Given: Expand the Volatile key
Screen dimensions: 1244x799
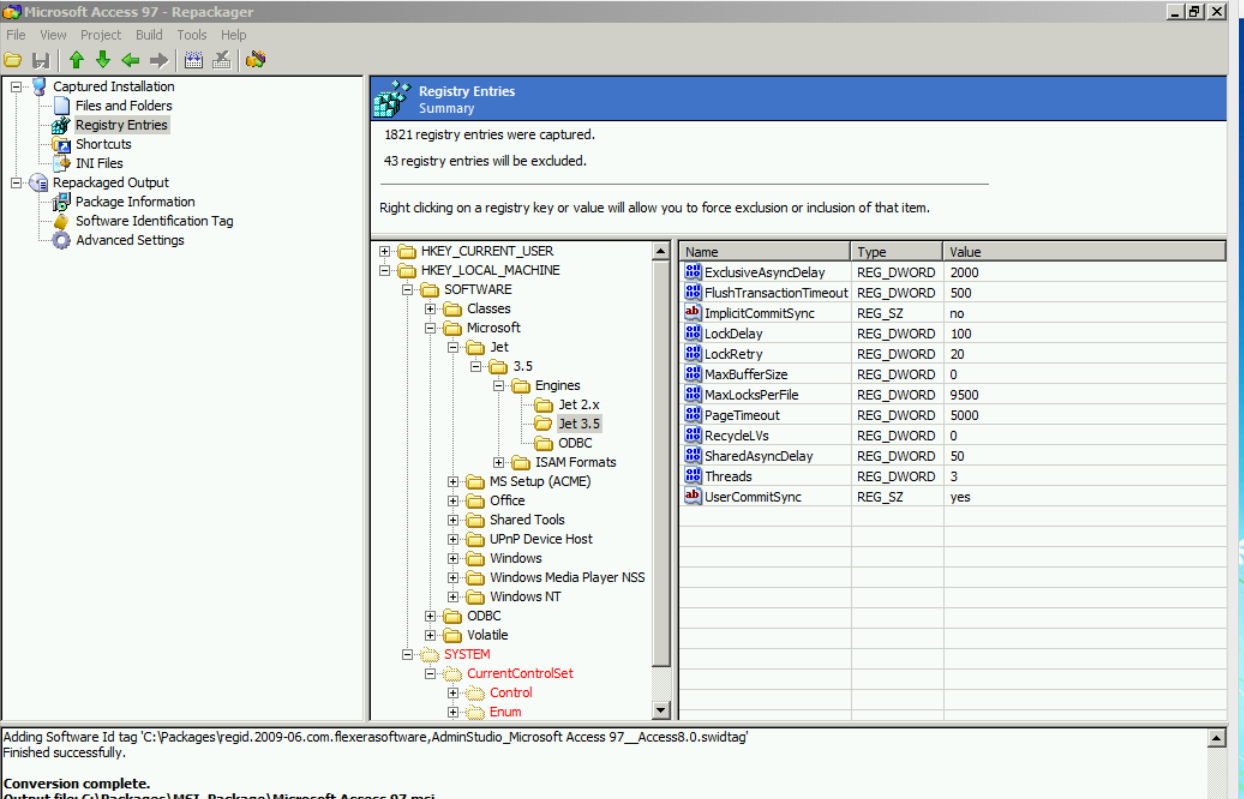Looking at the screenshot, I should (x=431, y=635).
